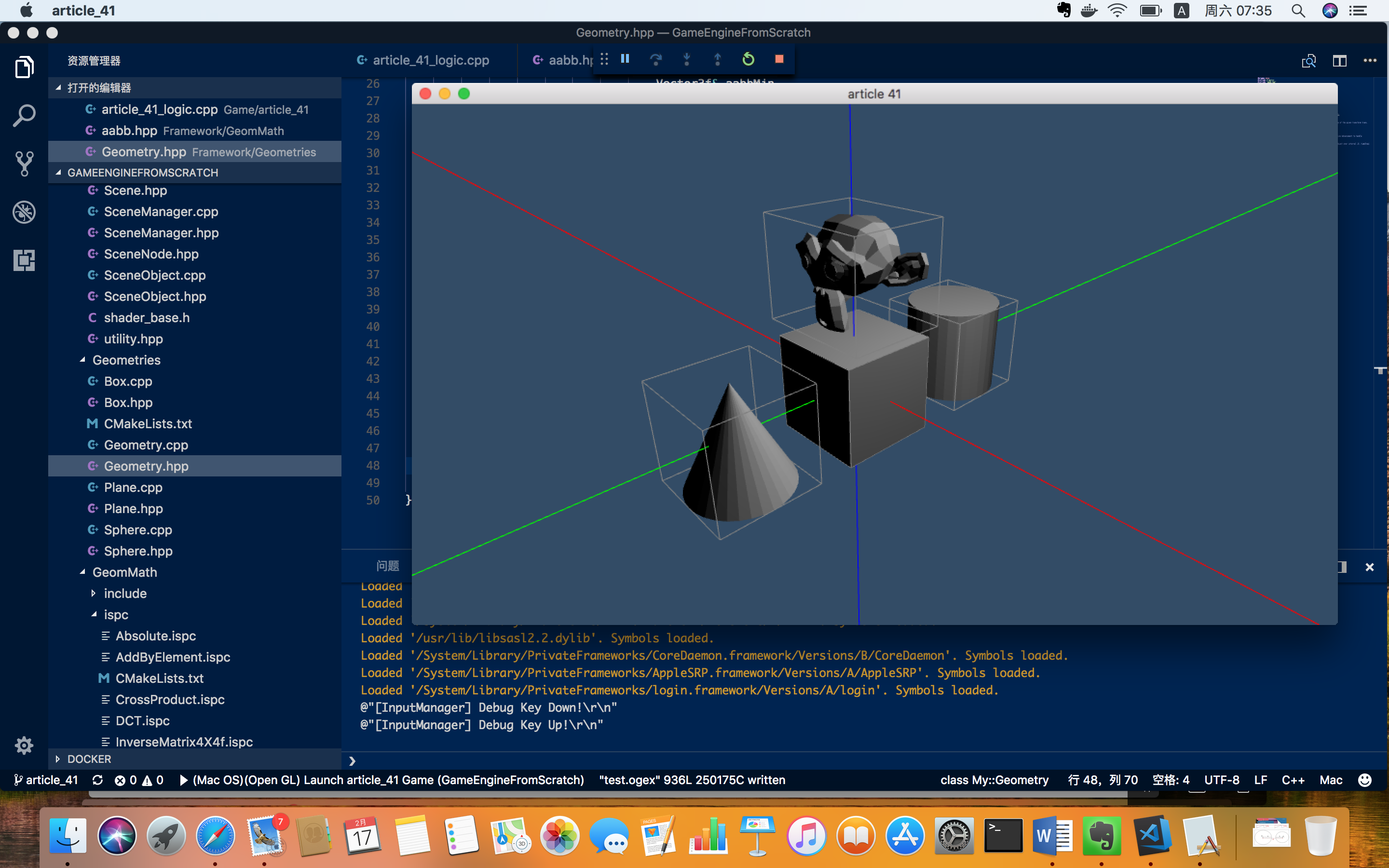The height and width of the screenshot is (868, 1389).
Task: Open Notification Center in menu bar
Action: (x=1358, y=10)
